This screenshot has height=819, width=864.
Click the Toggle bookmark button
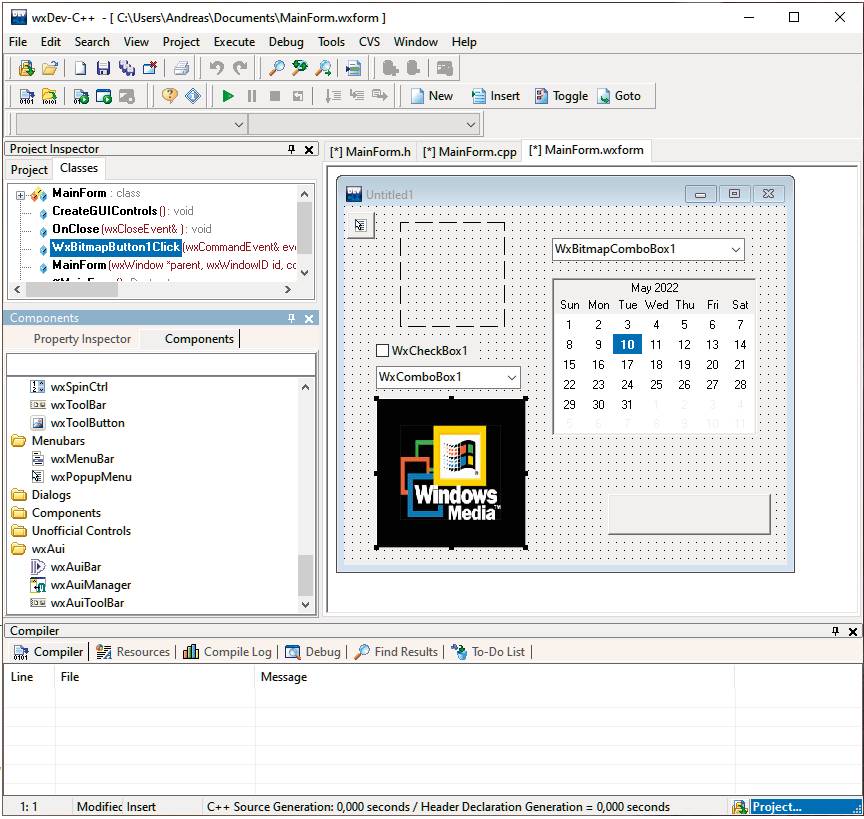coord(561,96)
